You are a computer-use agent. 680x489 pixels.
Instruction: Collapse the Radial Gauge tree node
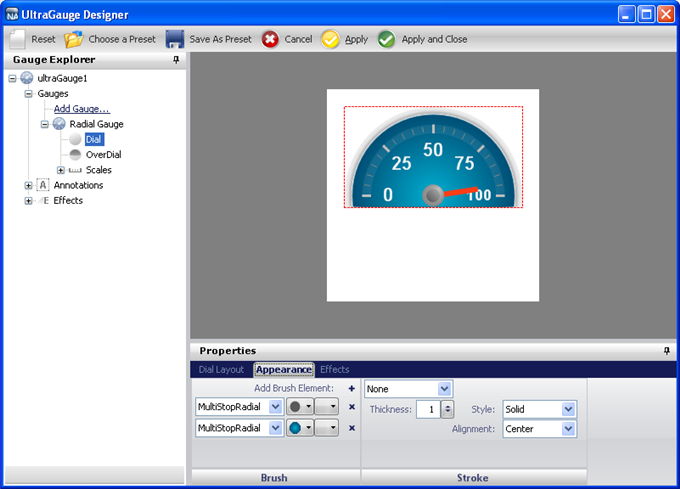(x=45, y=124)
